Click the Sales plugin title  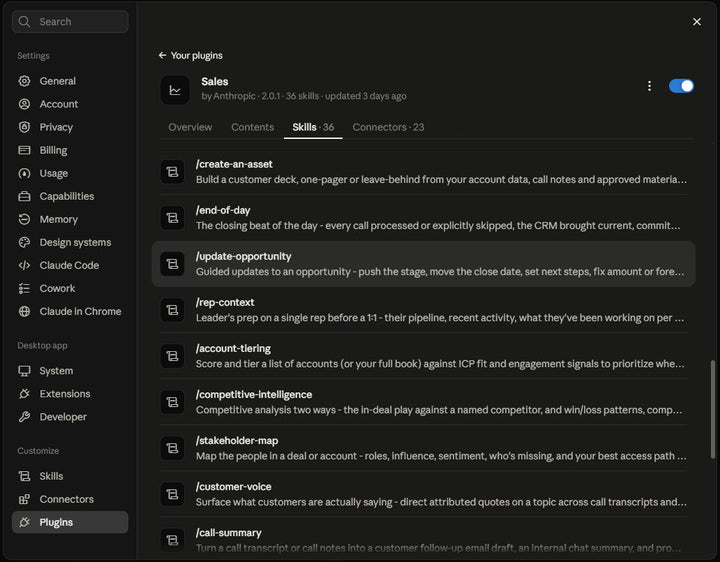[x=214, y=81]
